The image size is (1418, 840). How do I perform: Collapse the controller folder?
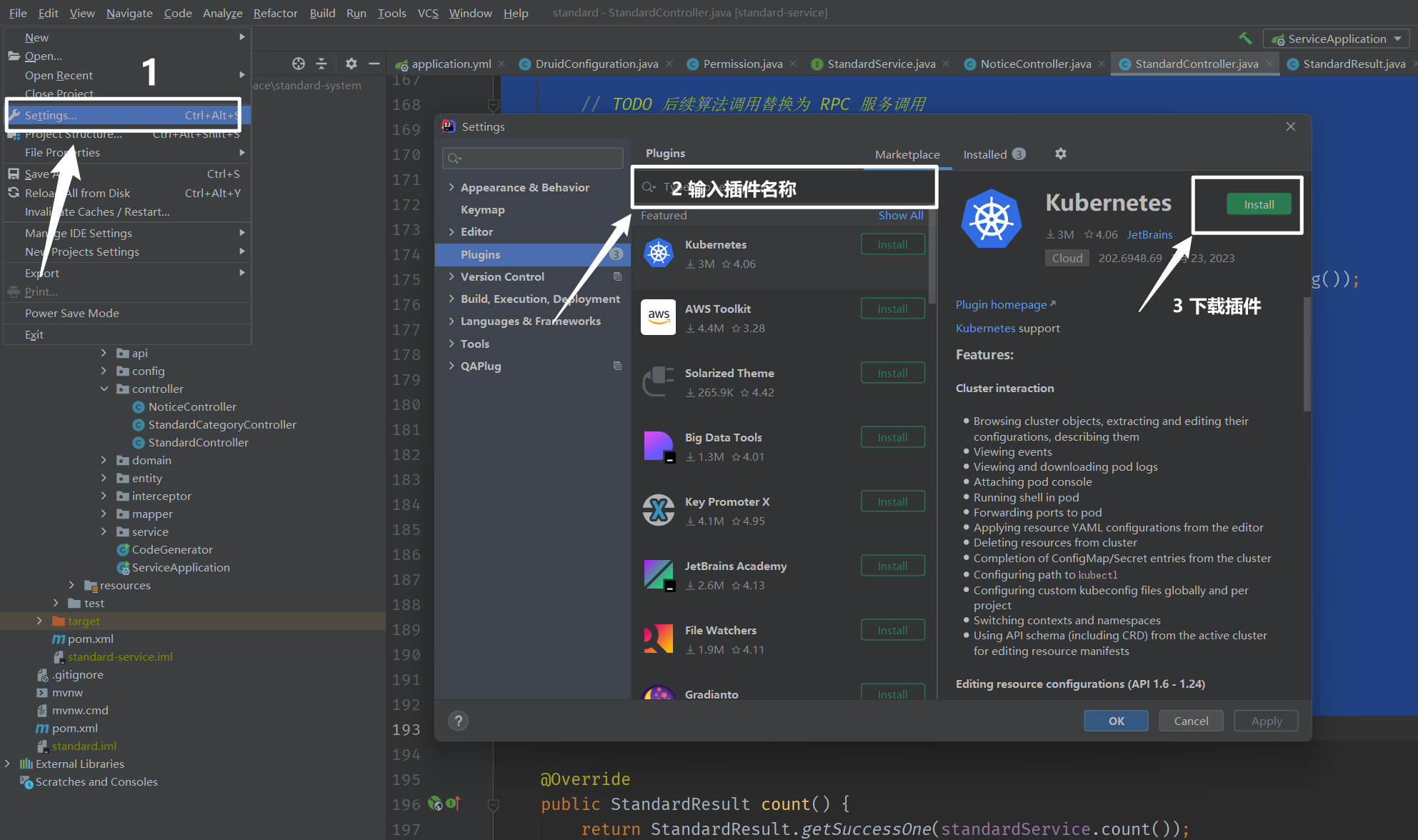(x=104, y=389)
